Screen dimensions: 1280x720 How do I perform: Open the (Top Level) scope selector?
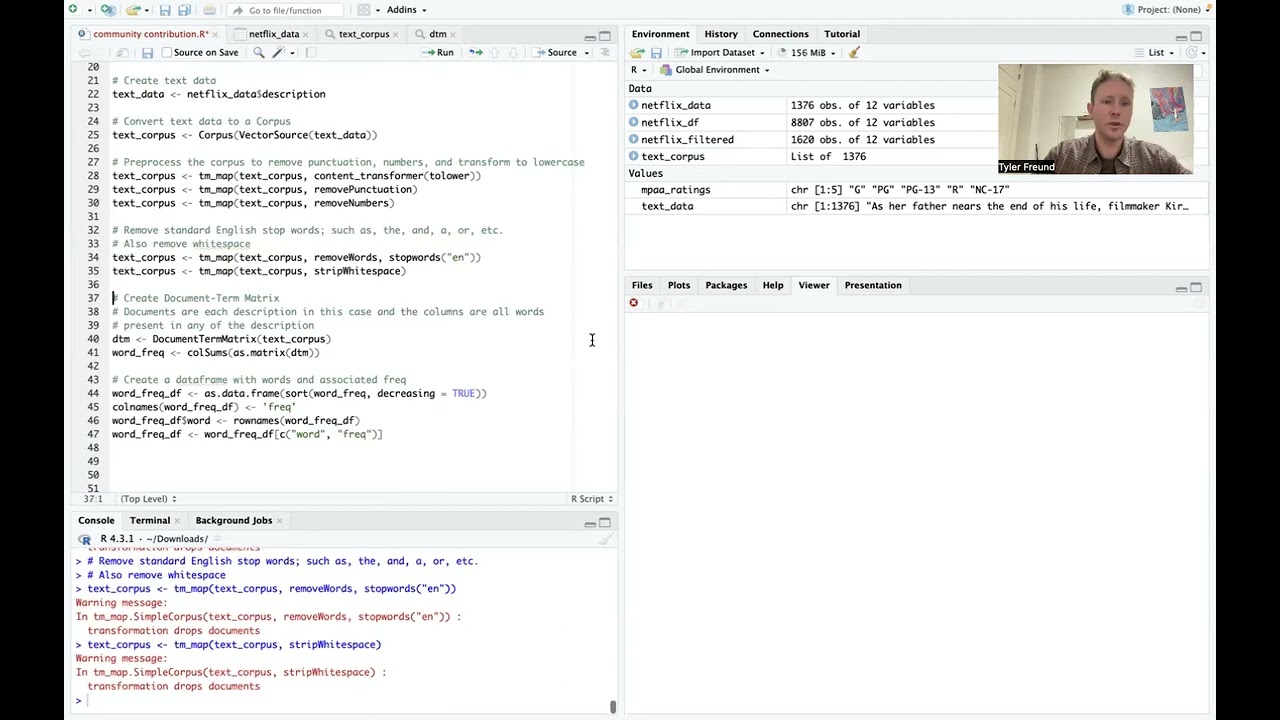point(148,499)
